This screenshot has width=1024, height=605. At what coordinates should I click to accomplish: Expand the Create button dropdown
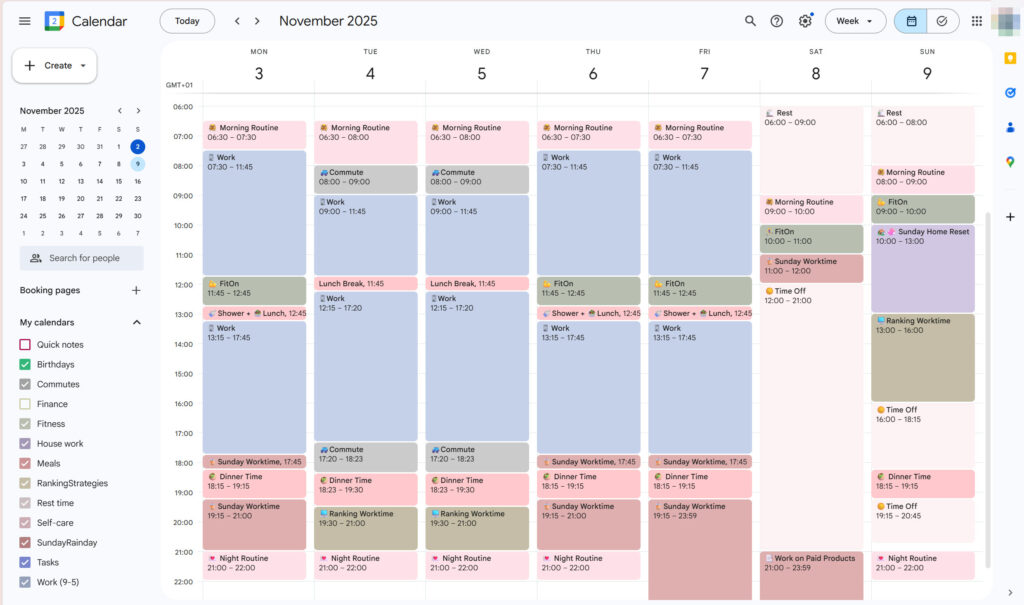[x=83, y=66]
